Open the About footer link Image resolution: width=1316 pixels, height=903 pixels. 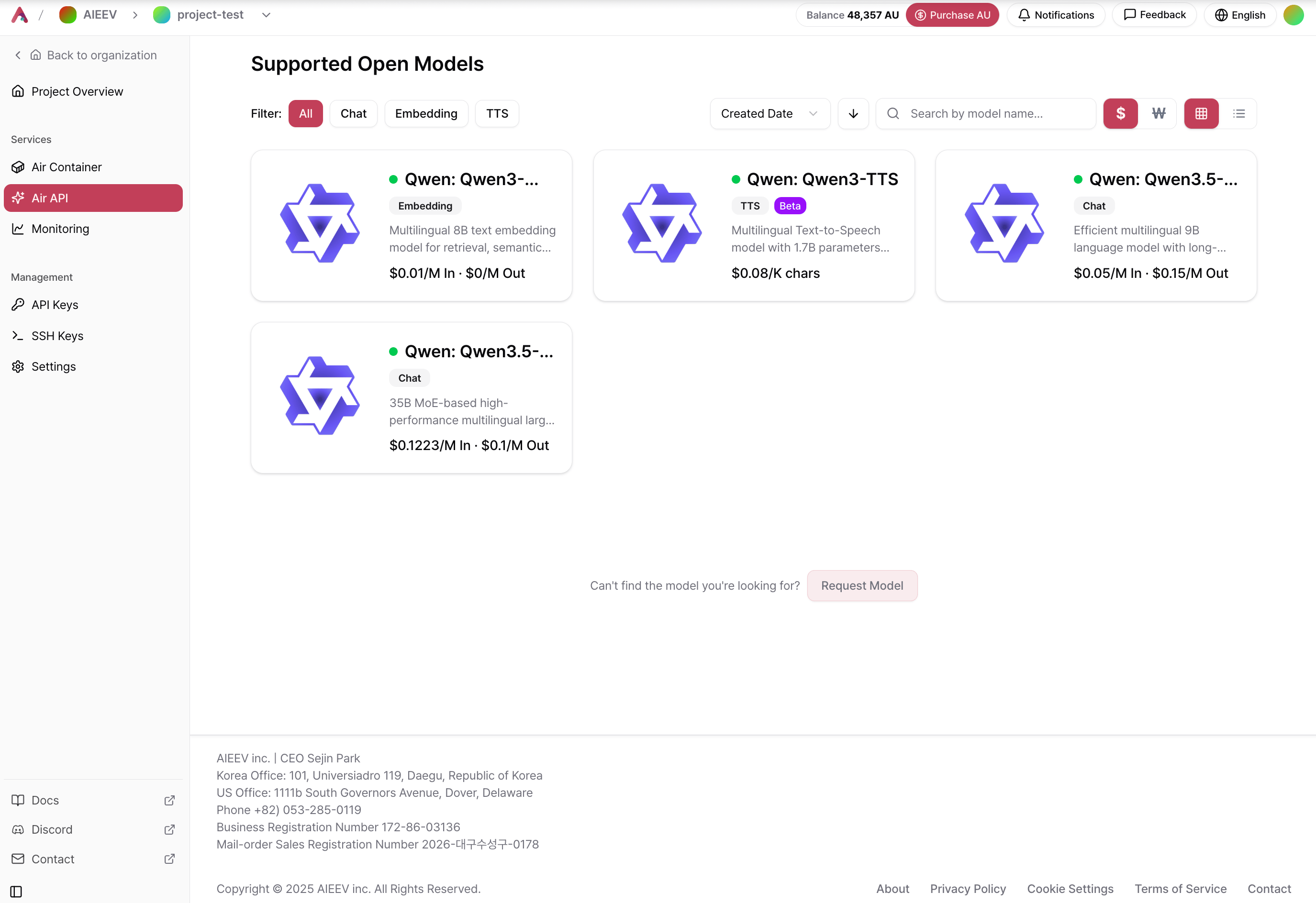893,889
